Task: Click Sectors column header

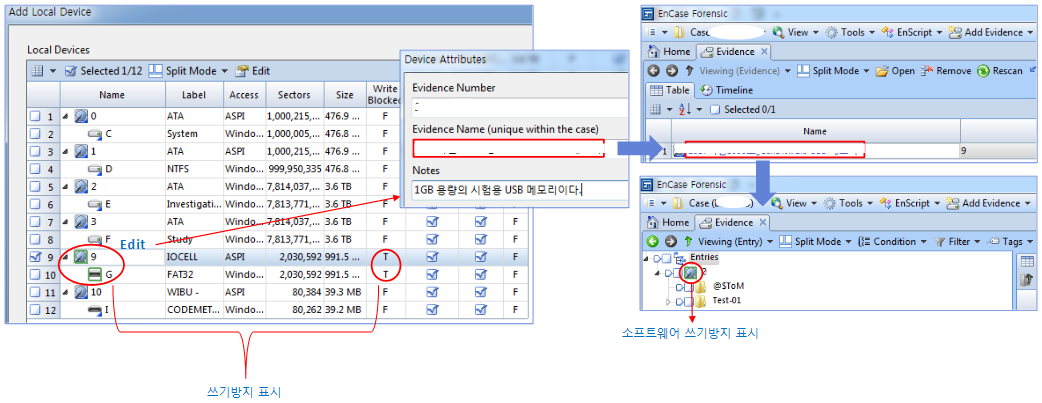Action: click(x=294, y=95)
